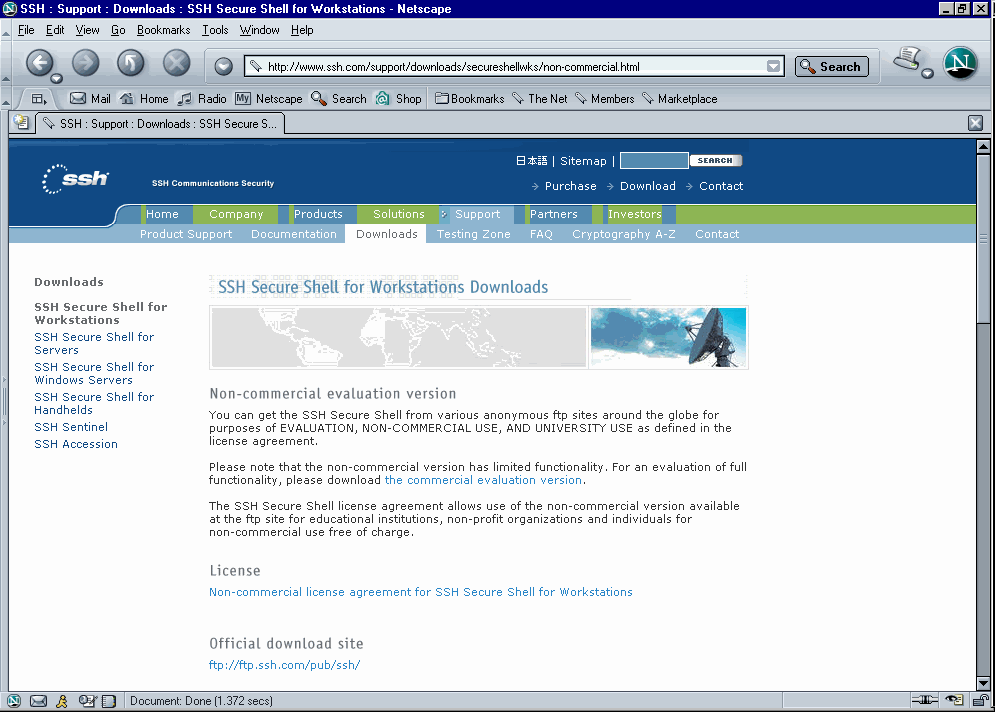Open the Back button history dropdown arrow
Viewport: 995px width, 712px height.
click(57, 78)
